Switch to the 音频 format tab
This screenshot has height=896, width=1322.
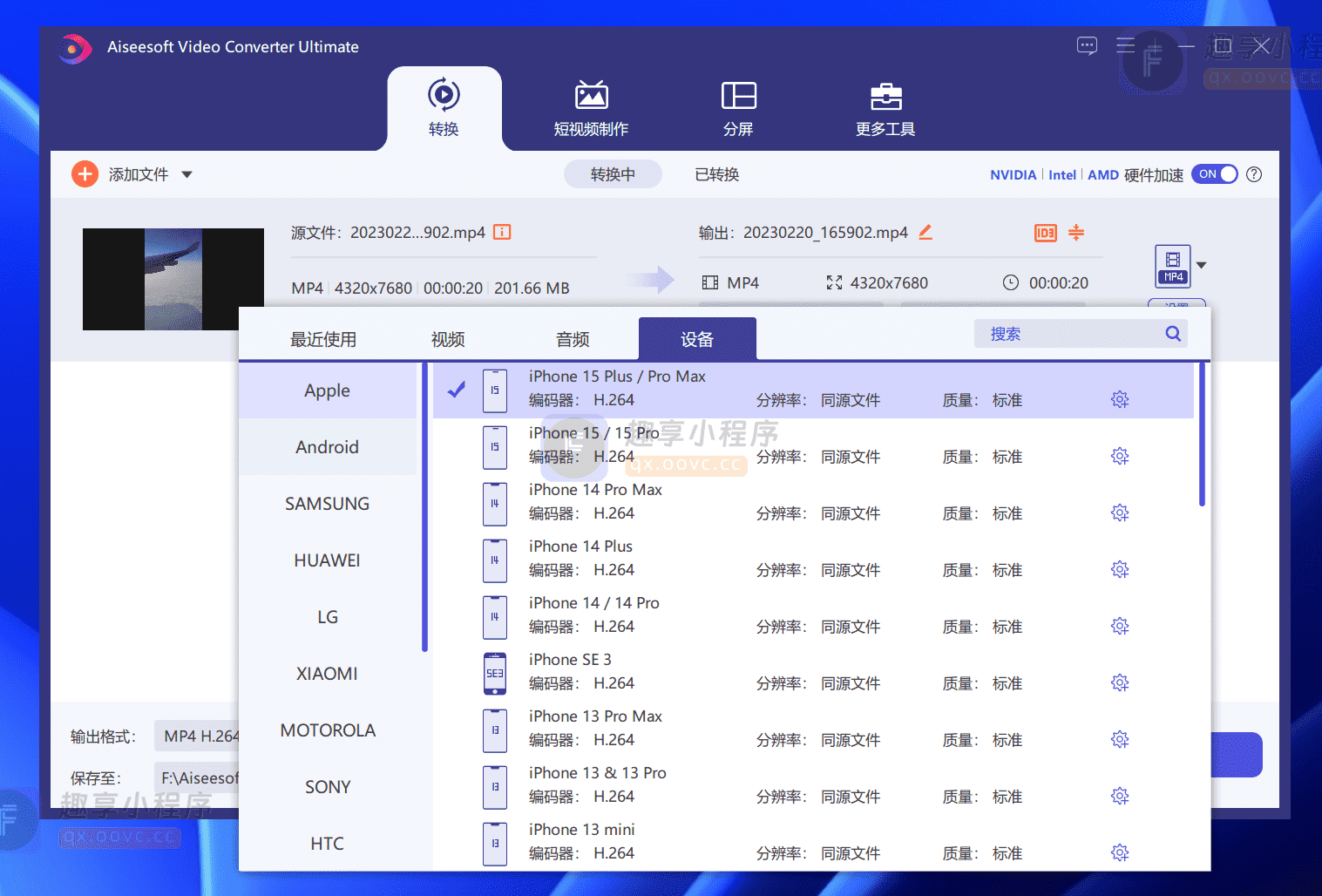click(x=573, y=339)
